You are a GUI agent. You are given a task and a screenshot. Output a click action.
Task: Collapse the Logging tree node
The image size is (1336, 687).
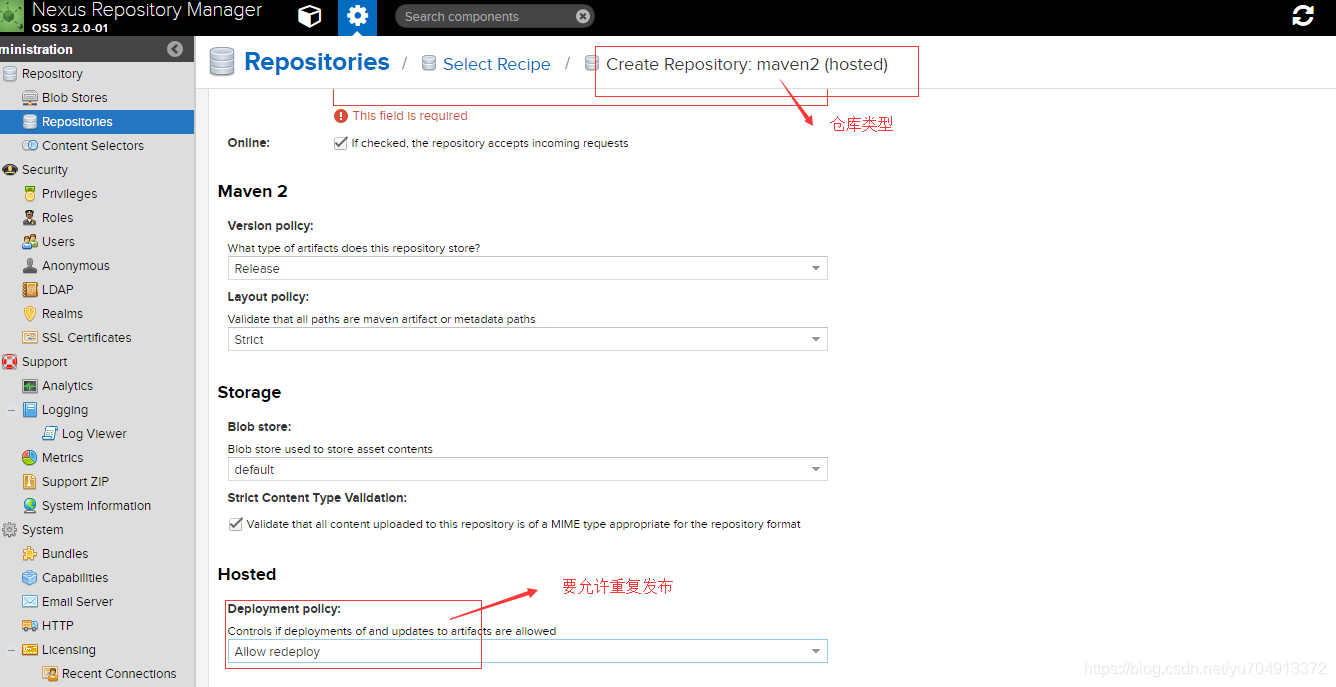point(11,410)
